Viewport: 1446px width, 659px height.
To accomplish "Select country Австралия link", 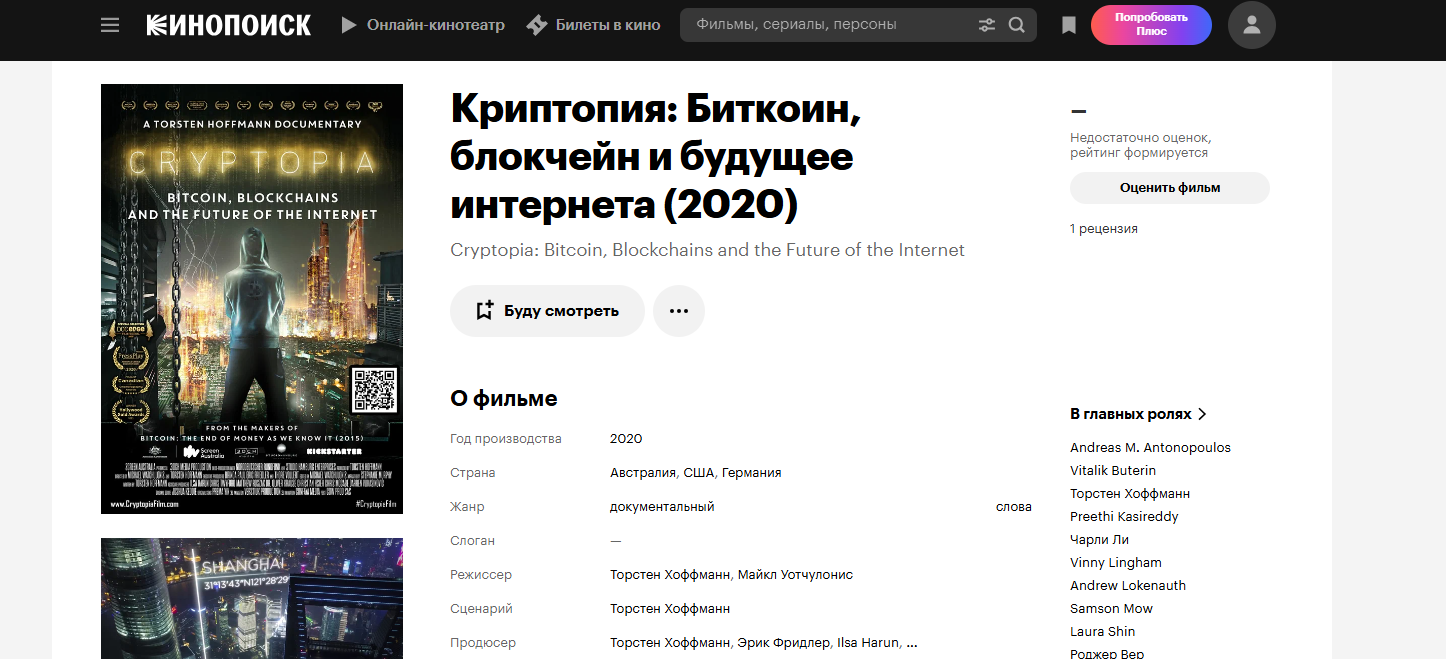I will click(643, 473).
